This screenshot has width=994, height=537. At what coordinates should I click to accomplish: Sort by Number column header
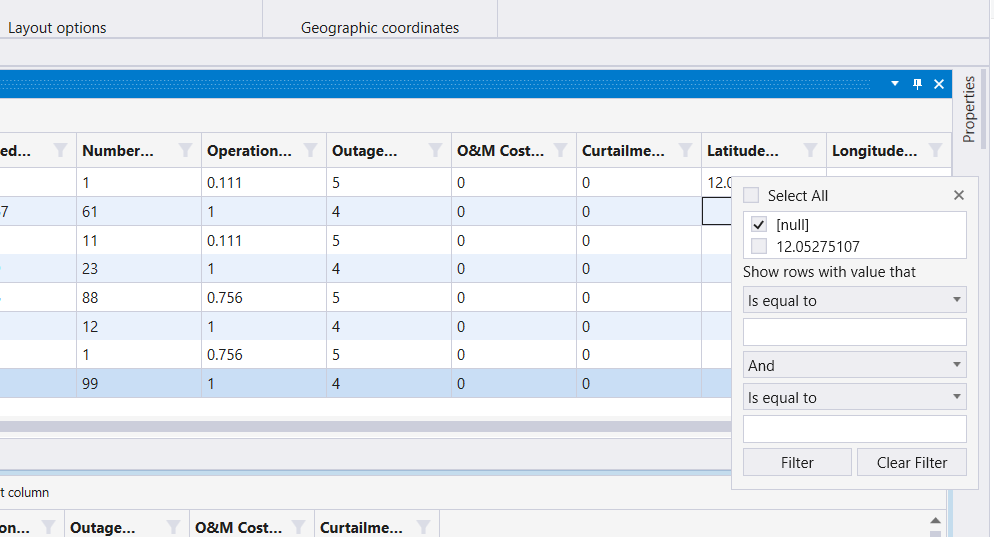point(118,150)
